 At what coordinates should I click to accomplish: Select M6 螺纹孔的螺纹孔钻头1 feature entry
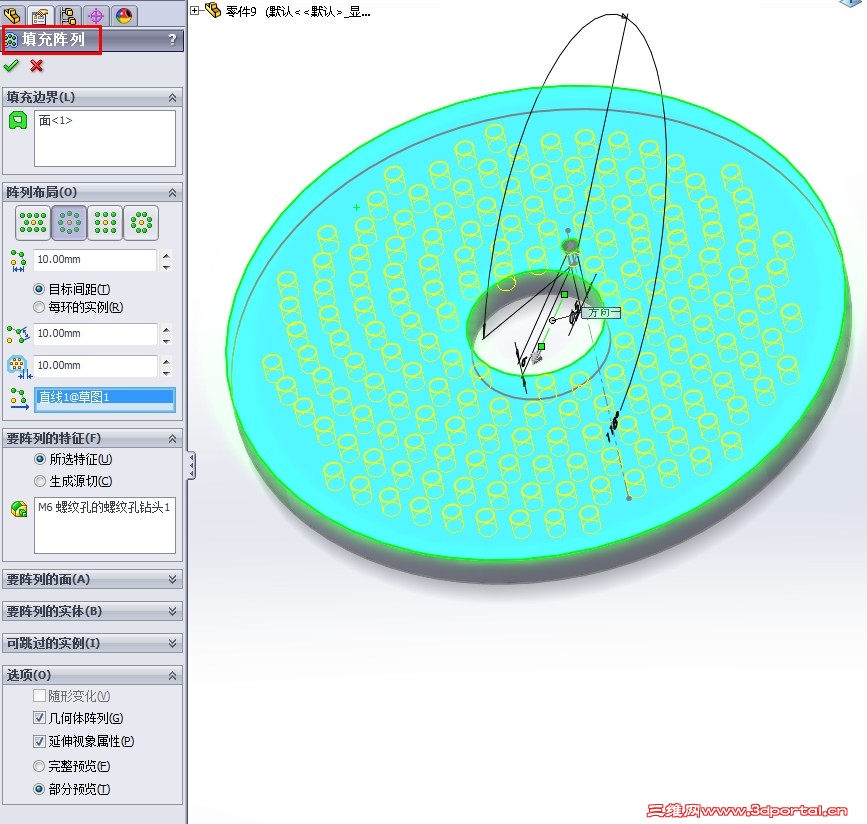coord(104,507)
